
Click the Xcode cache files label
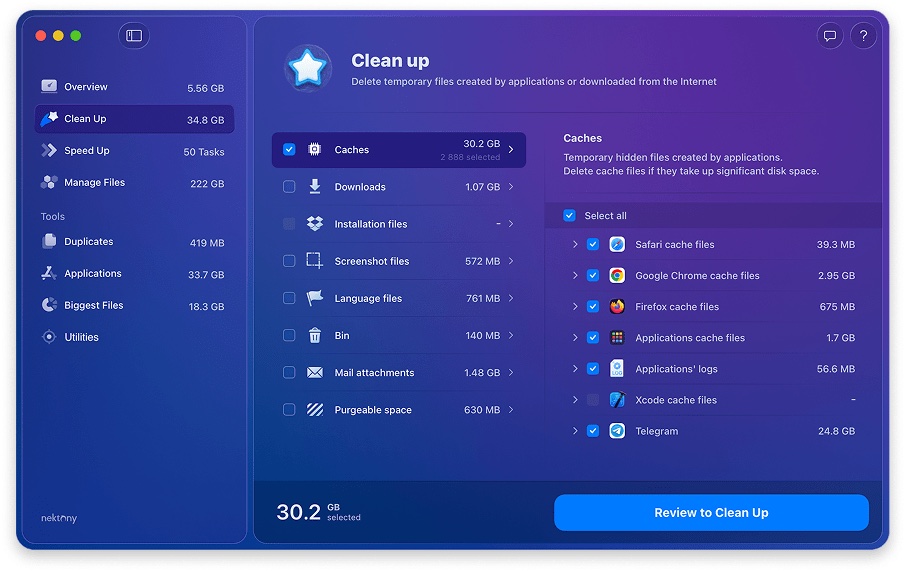tap(675, 400)
